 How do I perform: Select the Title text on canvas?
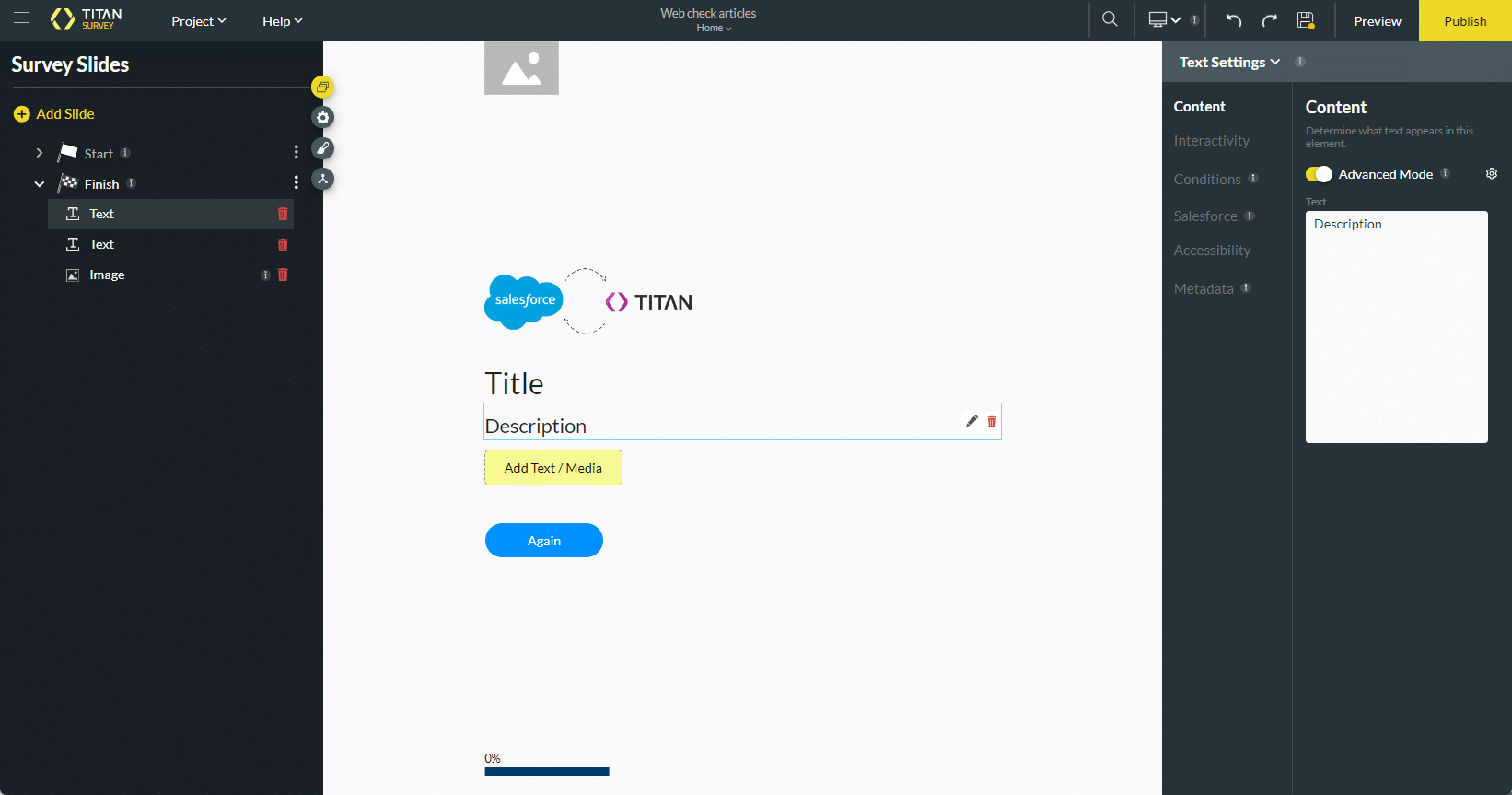tap(514, 383)
